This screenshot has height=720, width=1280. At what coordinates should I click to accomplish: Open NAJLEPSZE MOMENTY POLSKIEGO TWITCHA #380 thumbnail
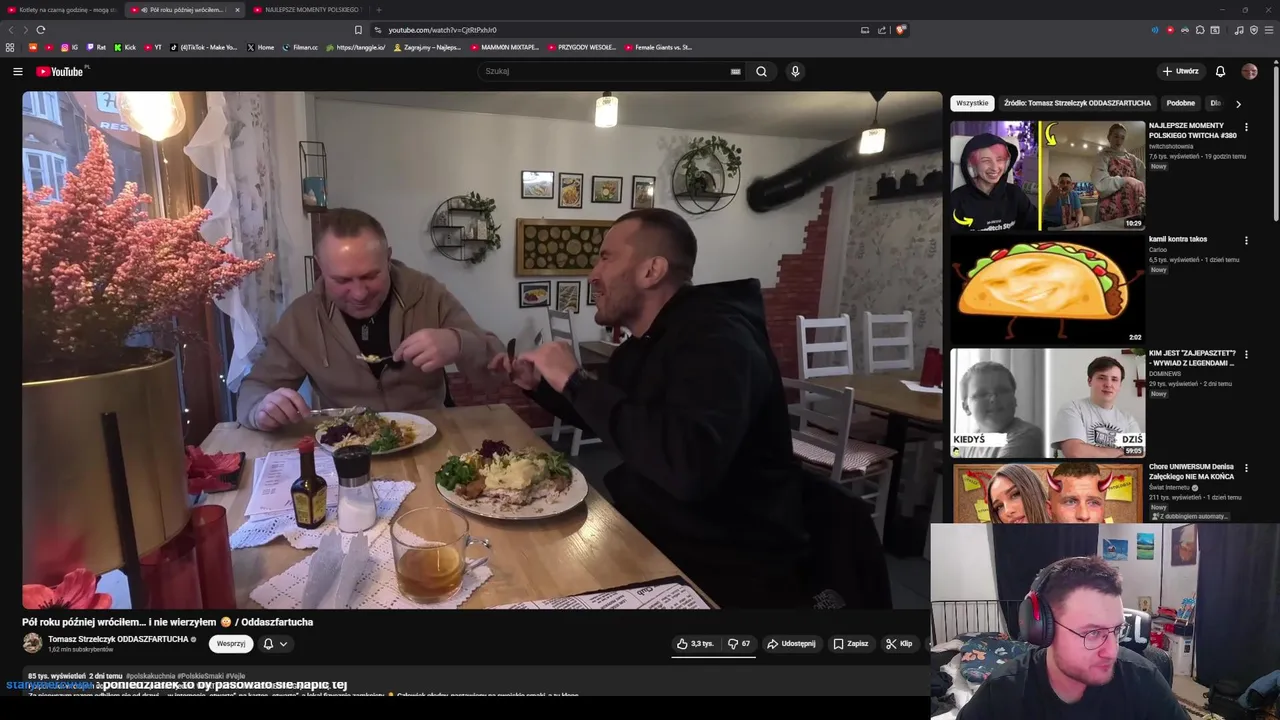point(1047,176)
